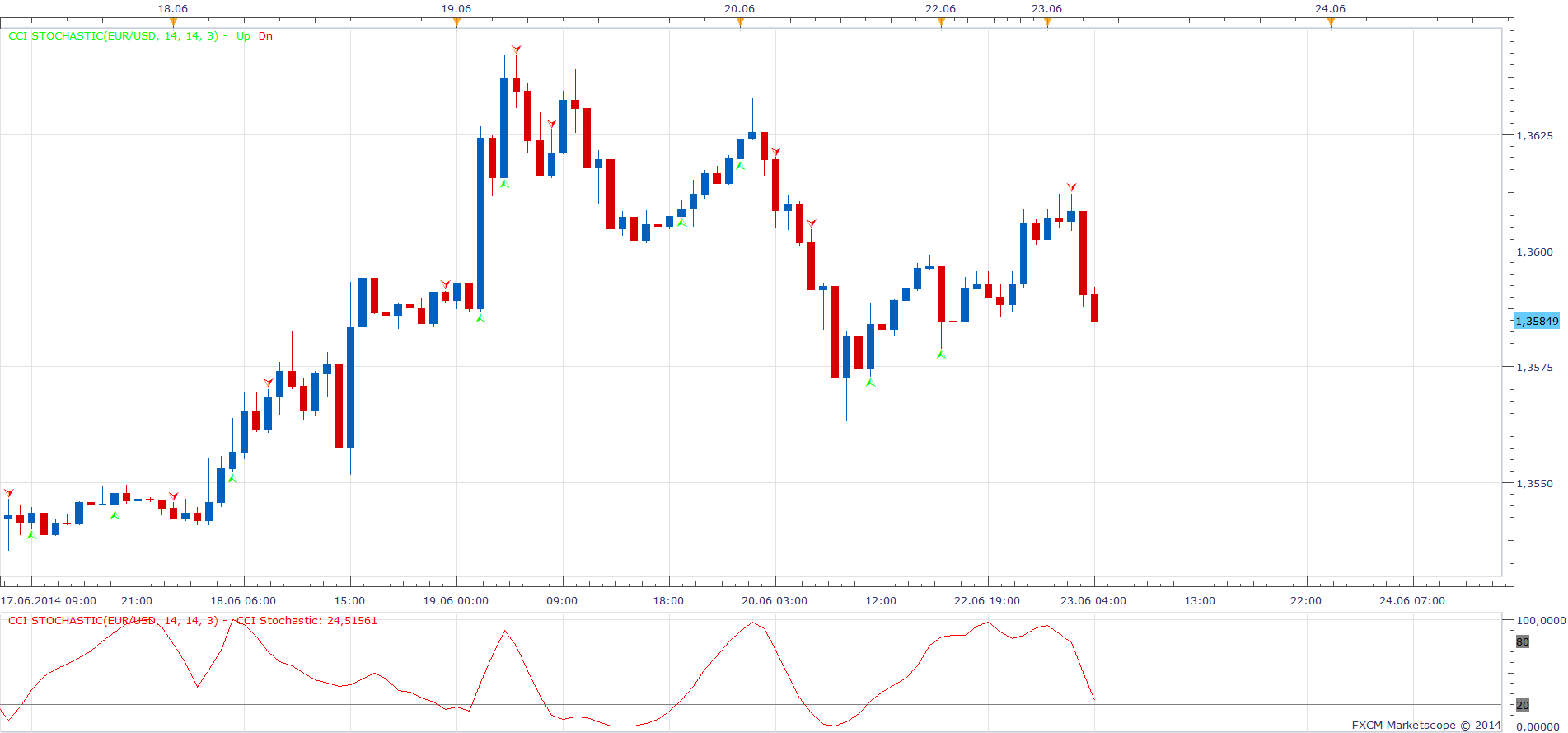Click the "22:00" time axis label

pyautogui.click(x=1306, y=600)
